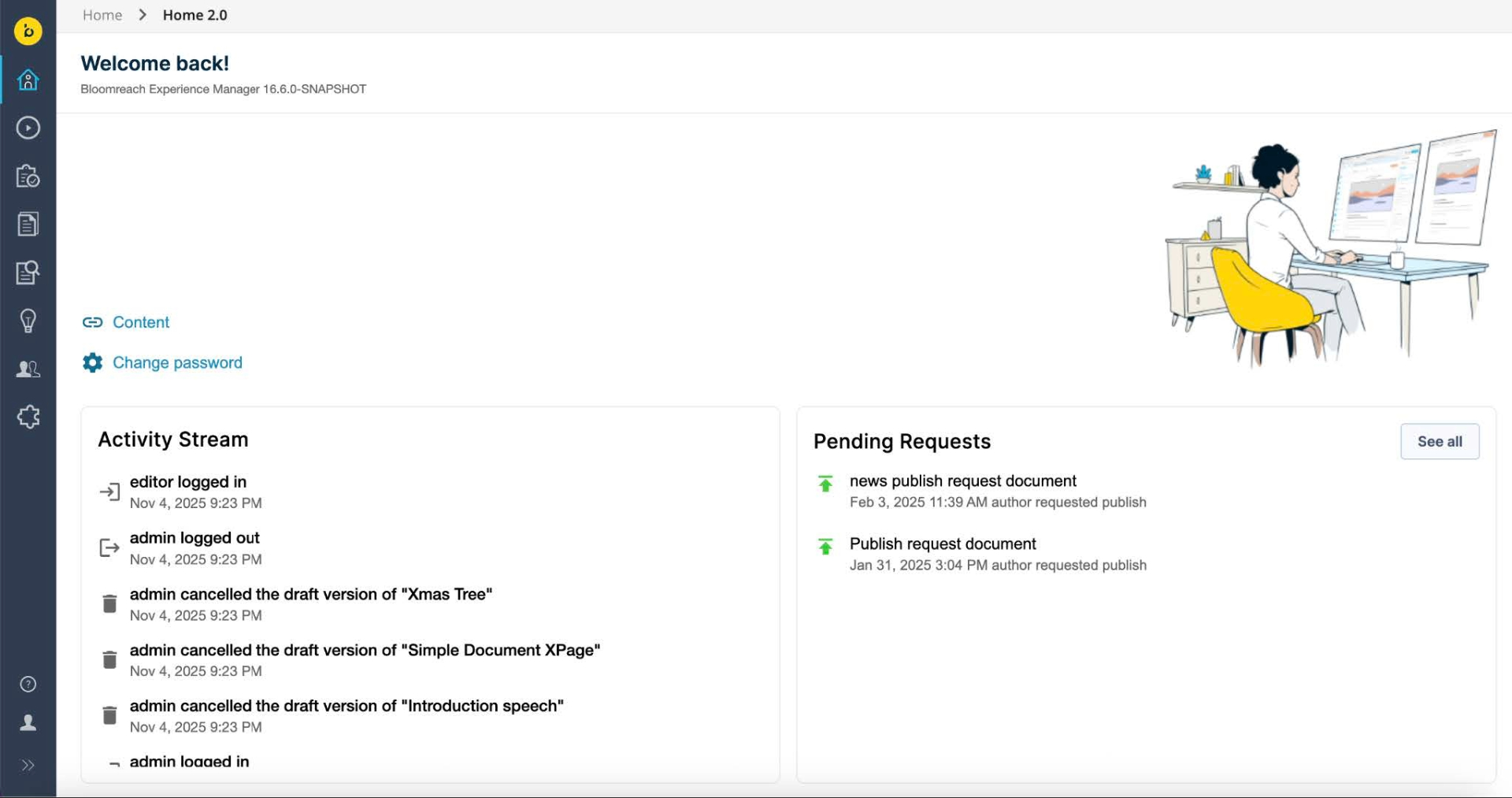This screenshot has height=798, width=1512.
Task: Open the Publish request document entry
Action: [x=942, y=544]
